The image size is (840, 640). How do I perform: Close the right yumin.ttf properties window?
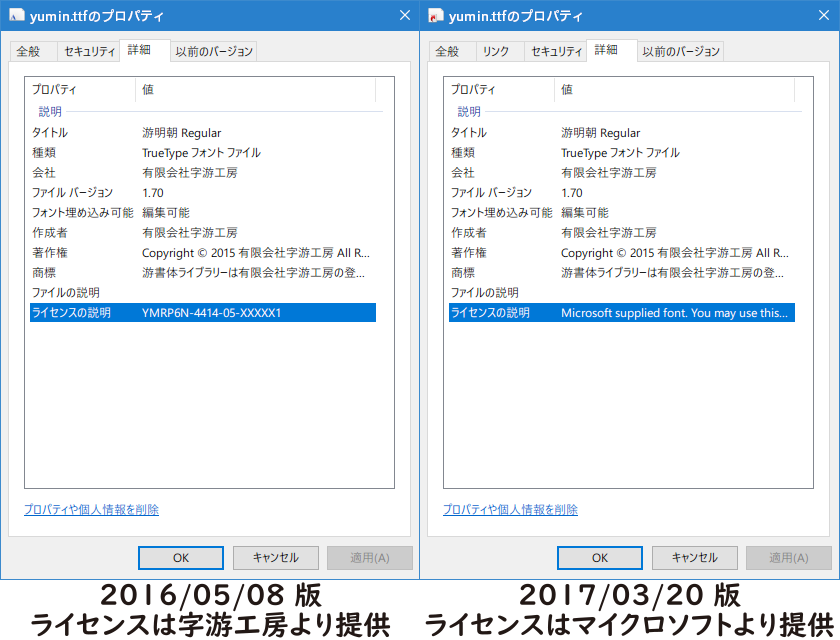point(824,15)
